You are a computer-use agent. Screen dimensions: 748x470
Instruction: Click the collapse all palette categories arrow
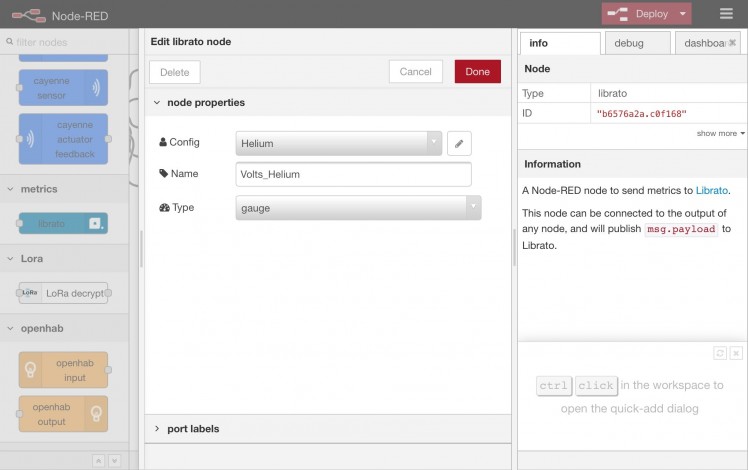[98, 461]
